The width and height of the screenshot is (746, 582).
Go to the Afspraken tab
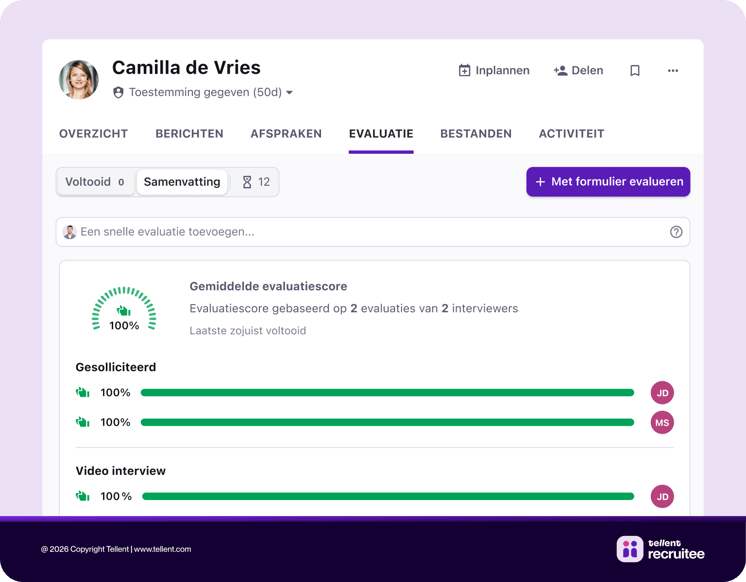[286, 134]
